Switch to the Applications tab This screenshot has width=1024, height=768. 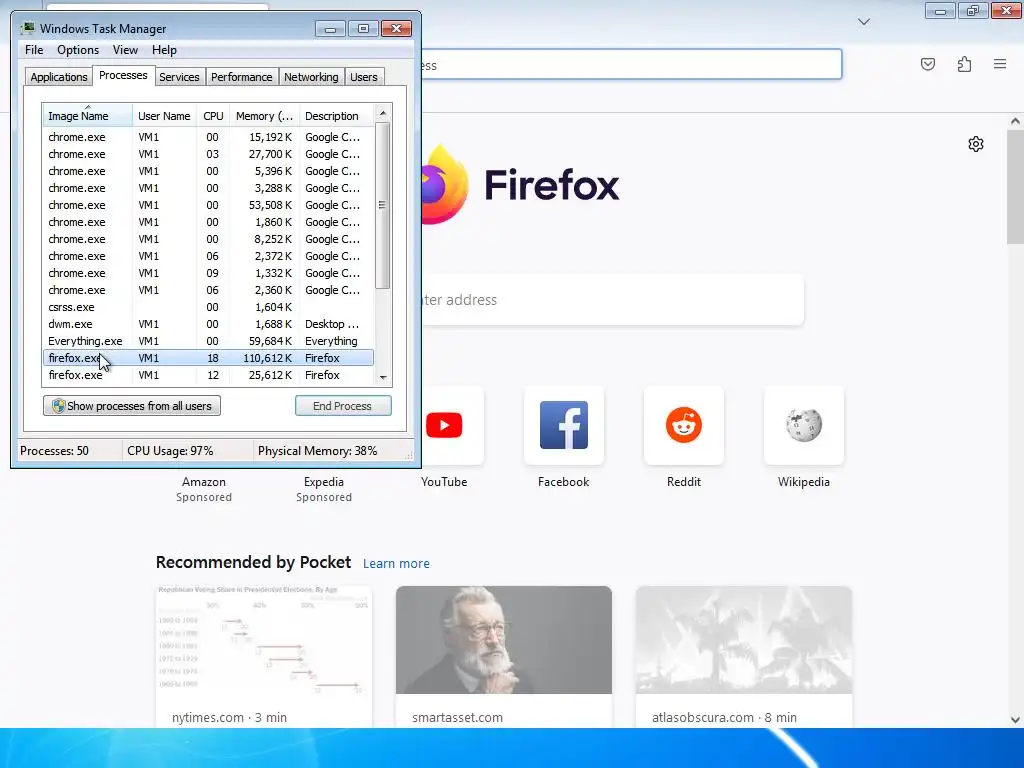(x=59, y=76)
